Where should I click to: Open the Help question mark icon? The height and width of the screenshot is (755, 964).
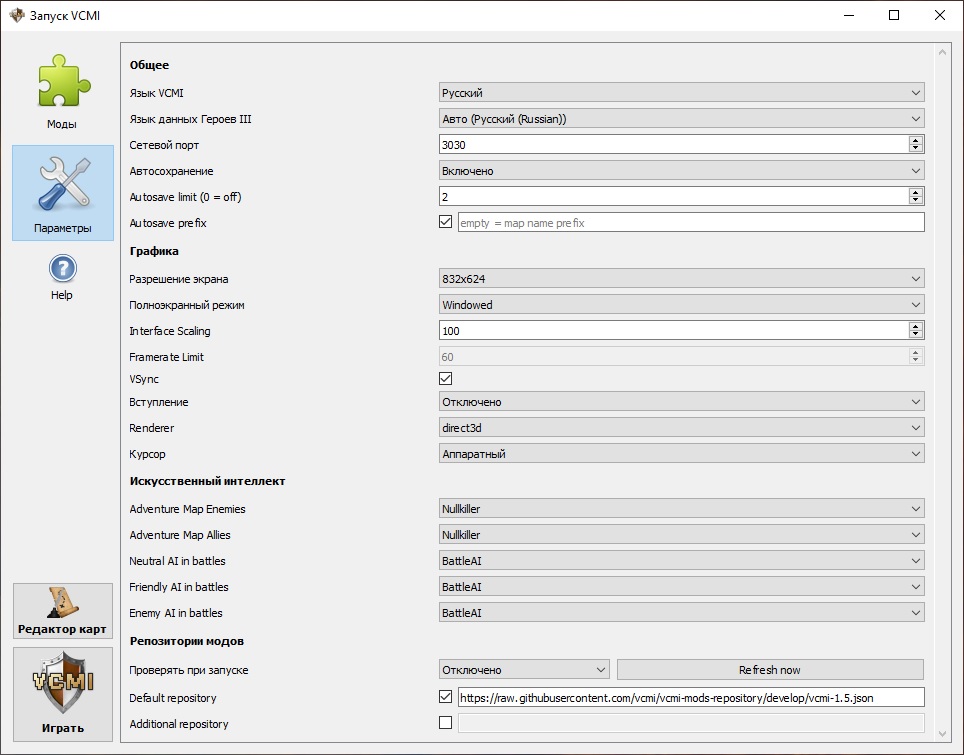(63, 269)
